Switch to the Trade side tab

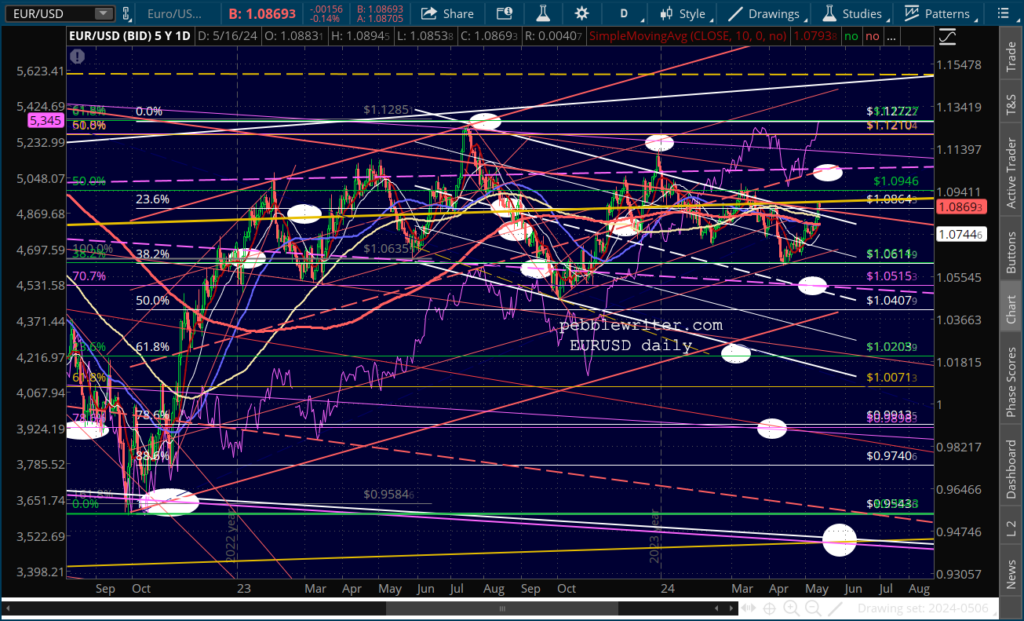pyautogui.click(x=1011, y=56)
